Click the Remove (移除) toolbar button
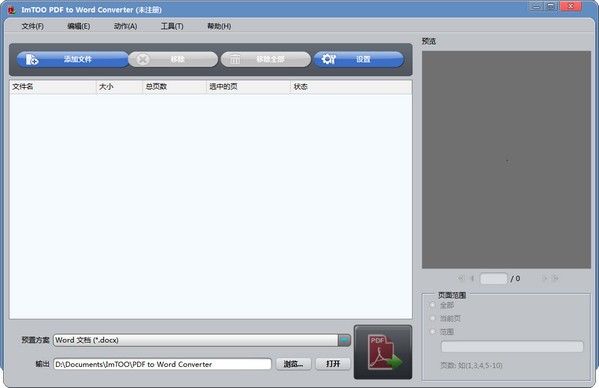Viewport: 599px width, 388px height. pyautogui.click(x=173, y=59)
